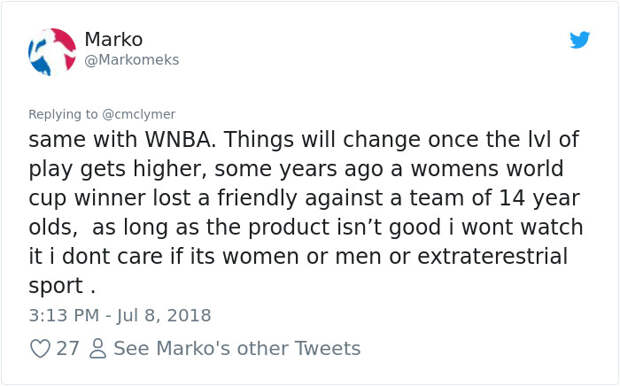620x386 pixels.
Task: Open the 3:13 PM timestamp link
Action: [x=64, y=316]
